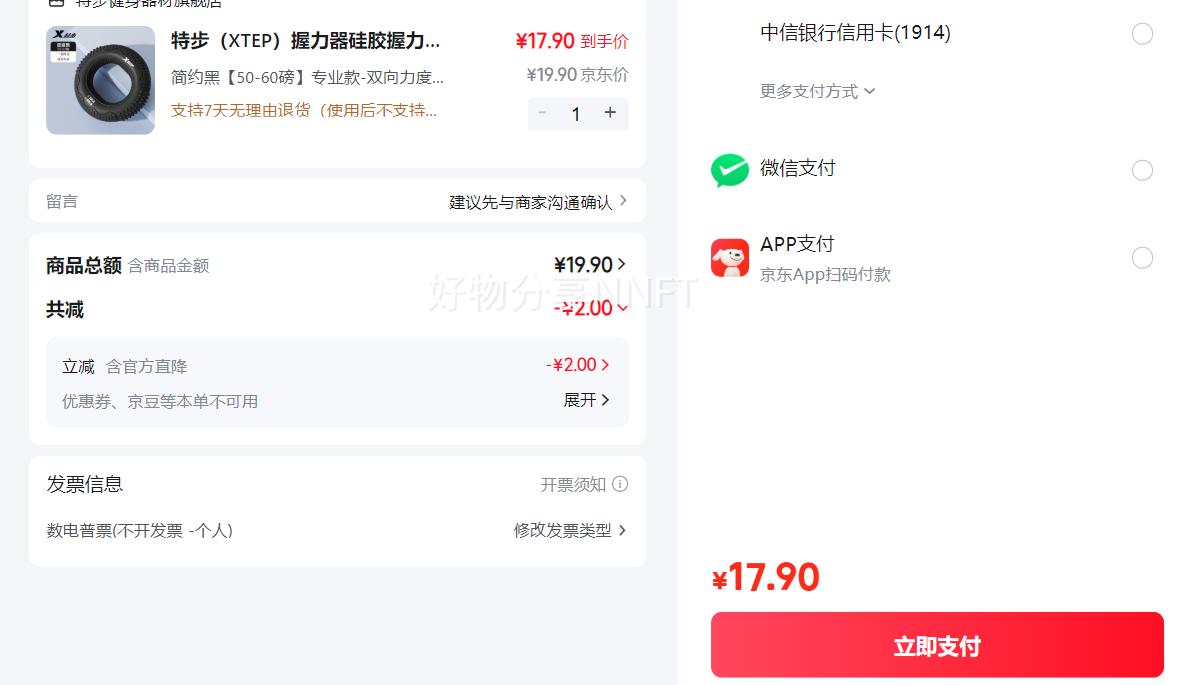Click the WeChat Pay green logo icon

[729, 170]
